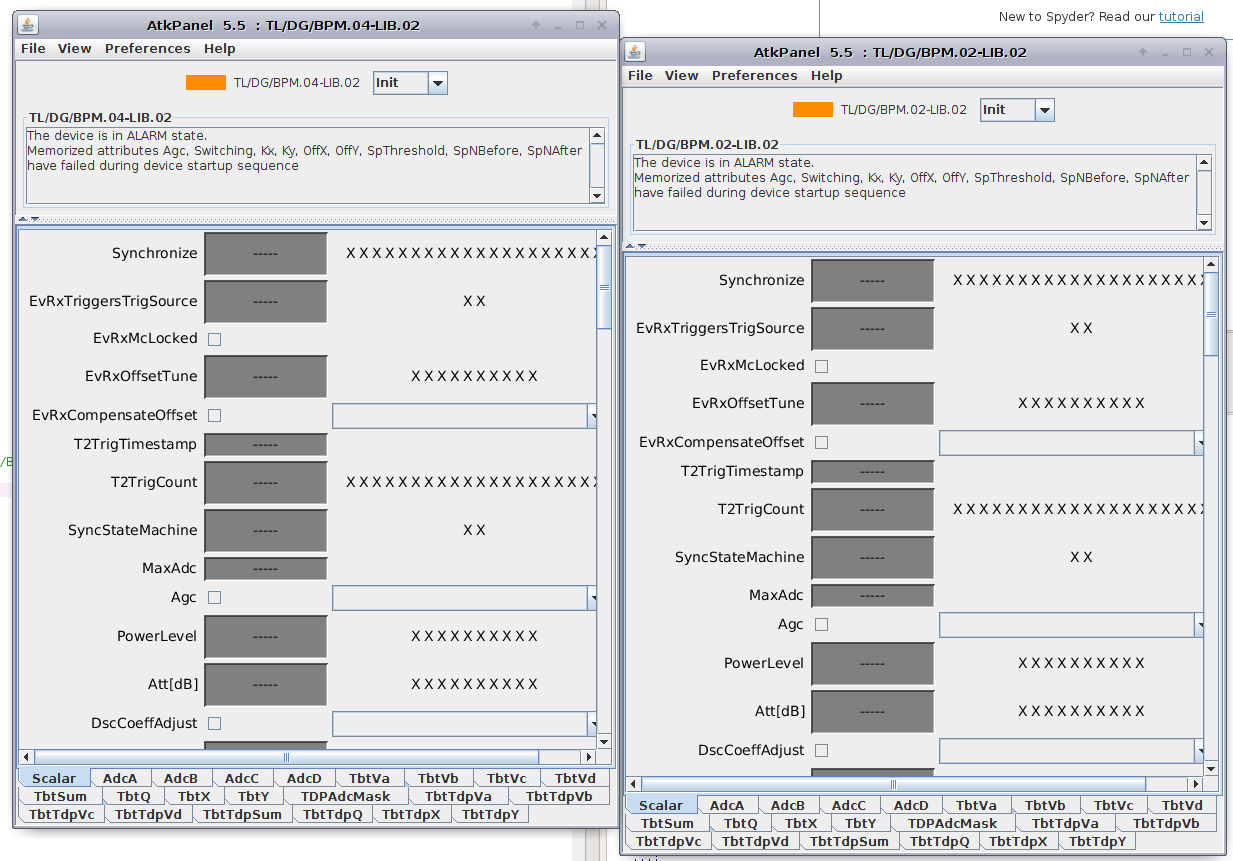The image size is (1233, 861).
Task: Open the Agc combo box in BPM.04-LIB.02
Action: click(x=592, y=598)
